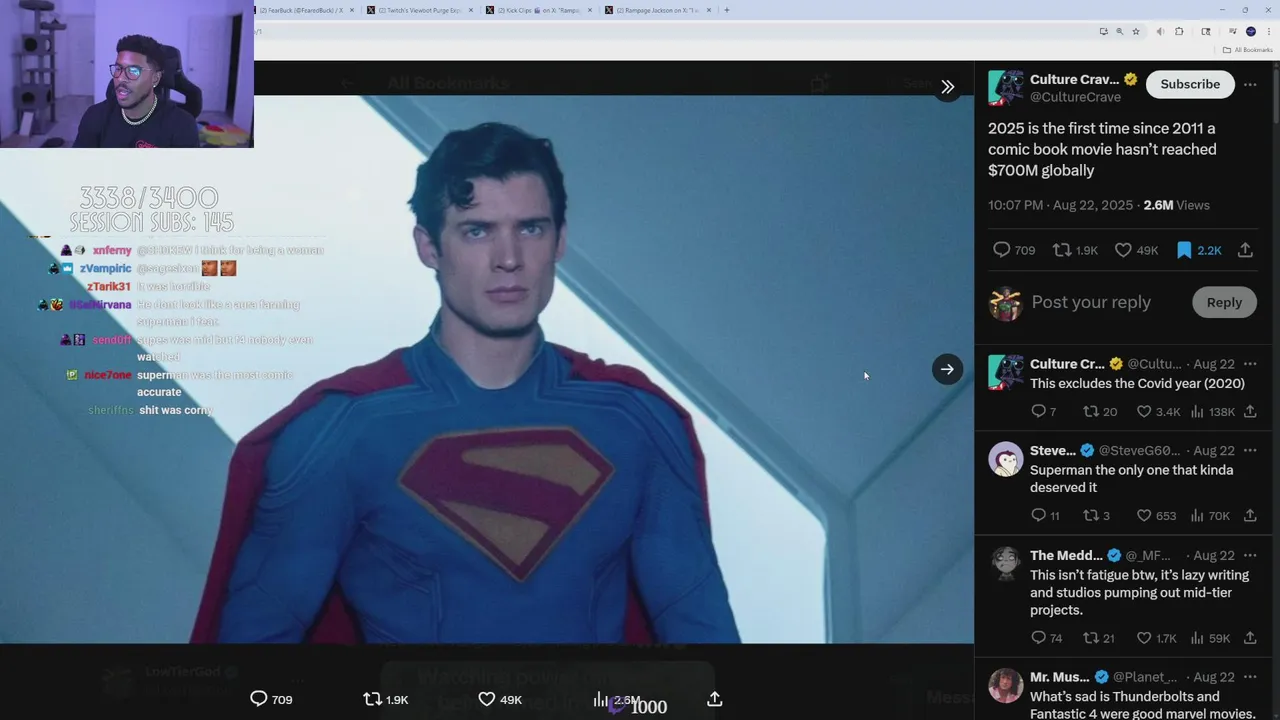
Task: Open Chrome three-dot menu
Action: (1269, 31)
